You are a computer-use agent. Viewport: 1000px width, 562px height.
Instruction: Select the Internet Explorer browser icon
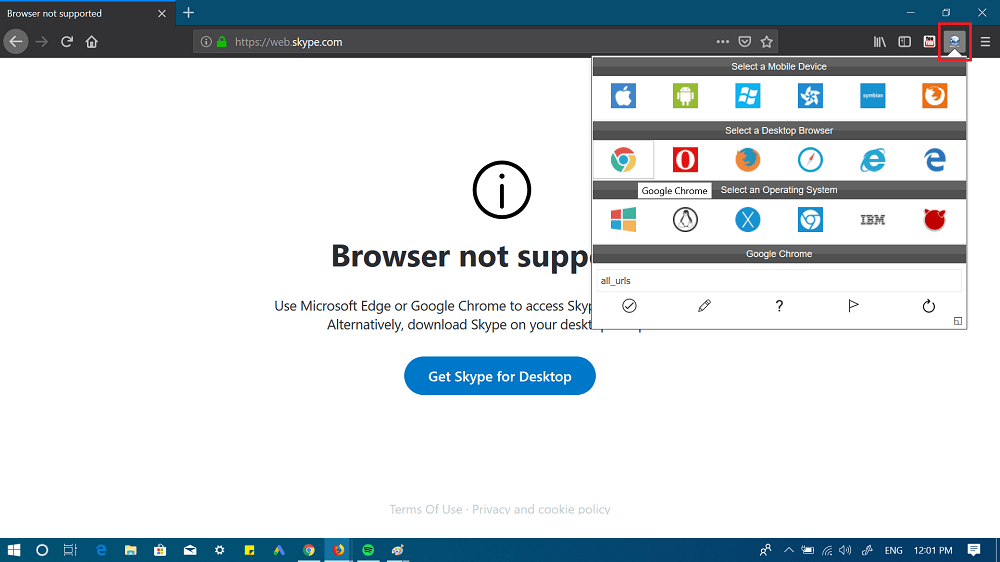click(872, 160)
